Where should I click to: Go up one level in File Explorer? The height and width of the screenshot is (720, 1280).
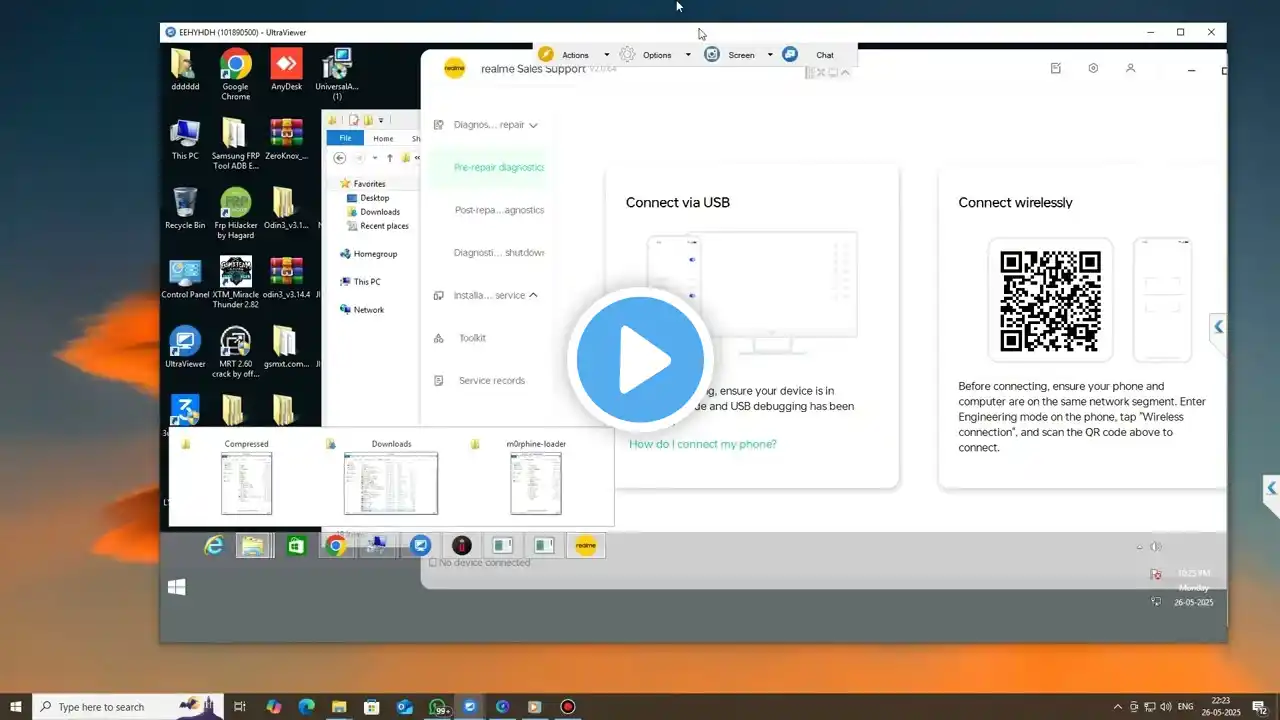[x=390, y=158]
